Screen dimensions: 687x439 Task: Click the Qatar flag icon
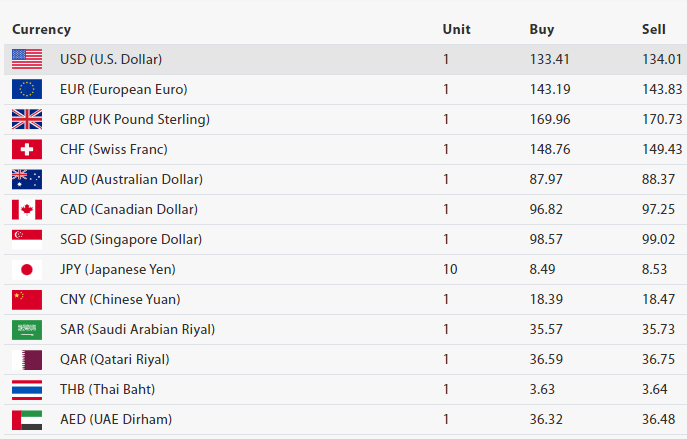27,359
